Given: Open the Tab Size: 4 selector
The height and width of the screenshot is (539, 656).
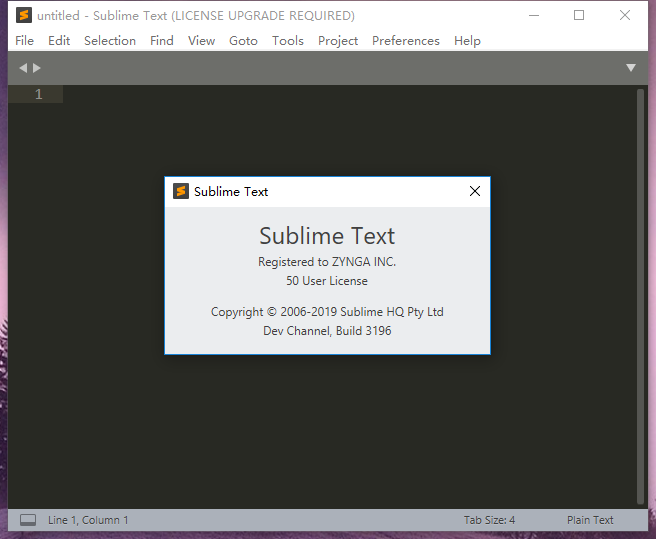Looking at the screenshot, I should click(489, 520).
